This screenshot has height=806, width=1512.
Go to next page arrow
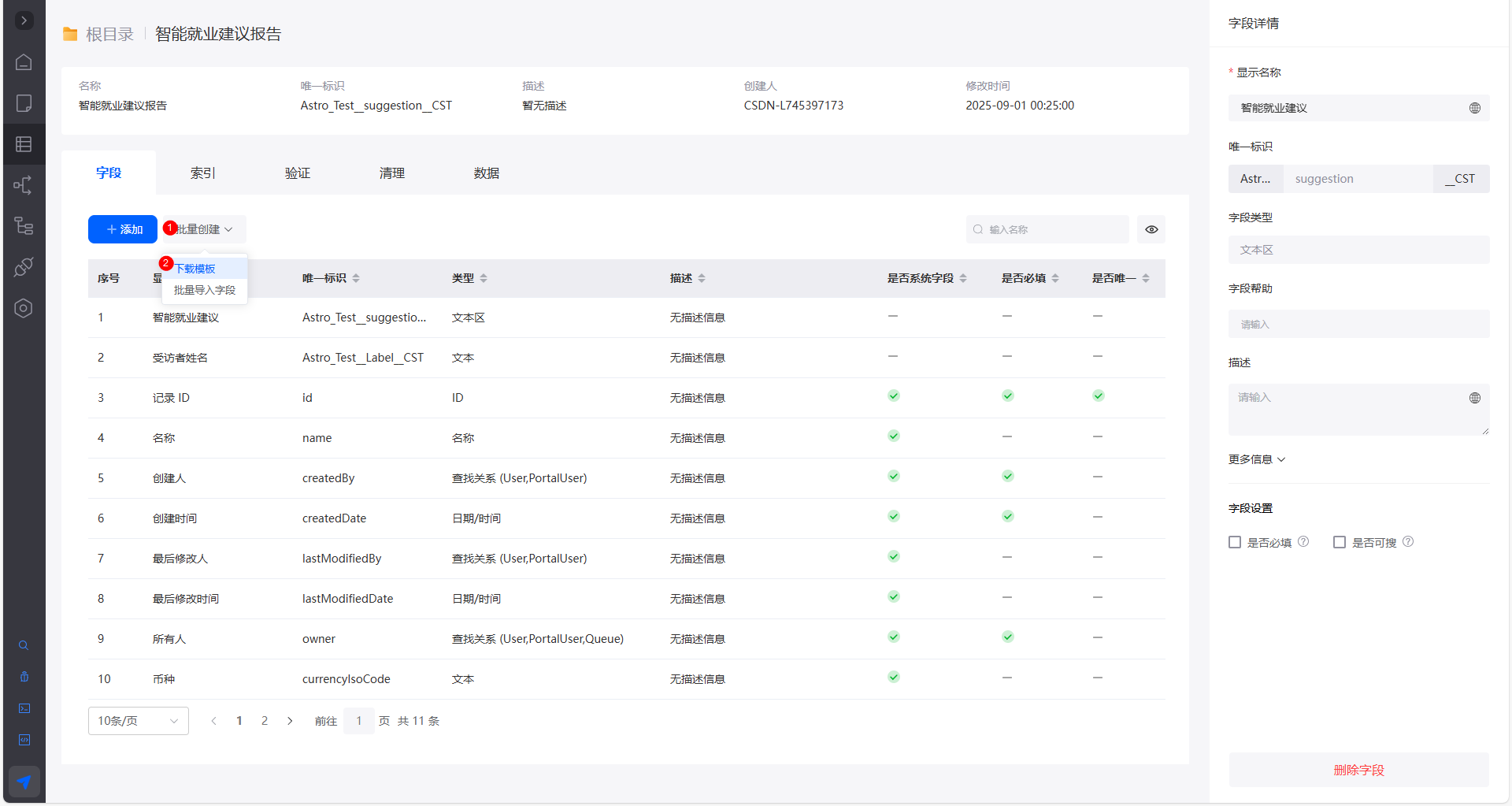click(290, 721)
